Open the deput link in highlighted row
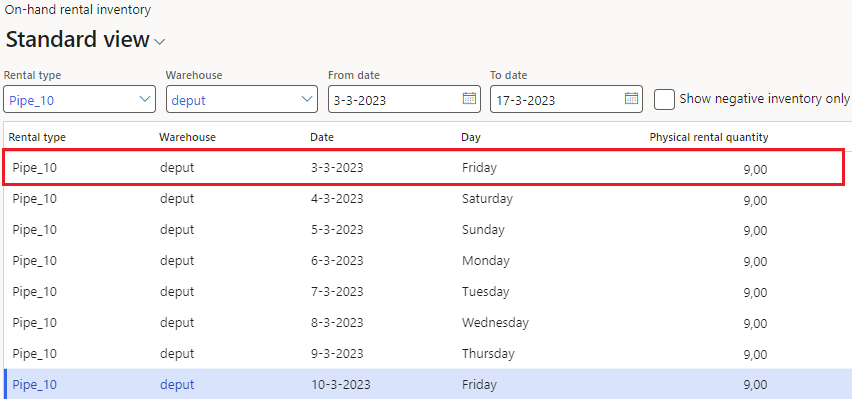The height and width of the screenshot is (399, 852). [177, 385]
